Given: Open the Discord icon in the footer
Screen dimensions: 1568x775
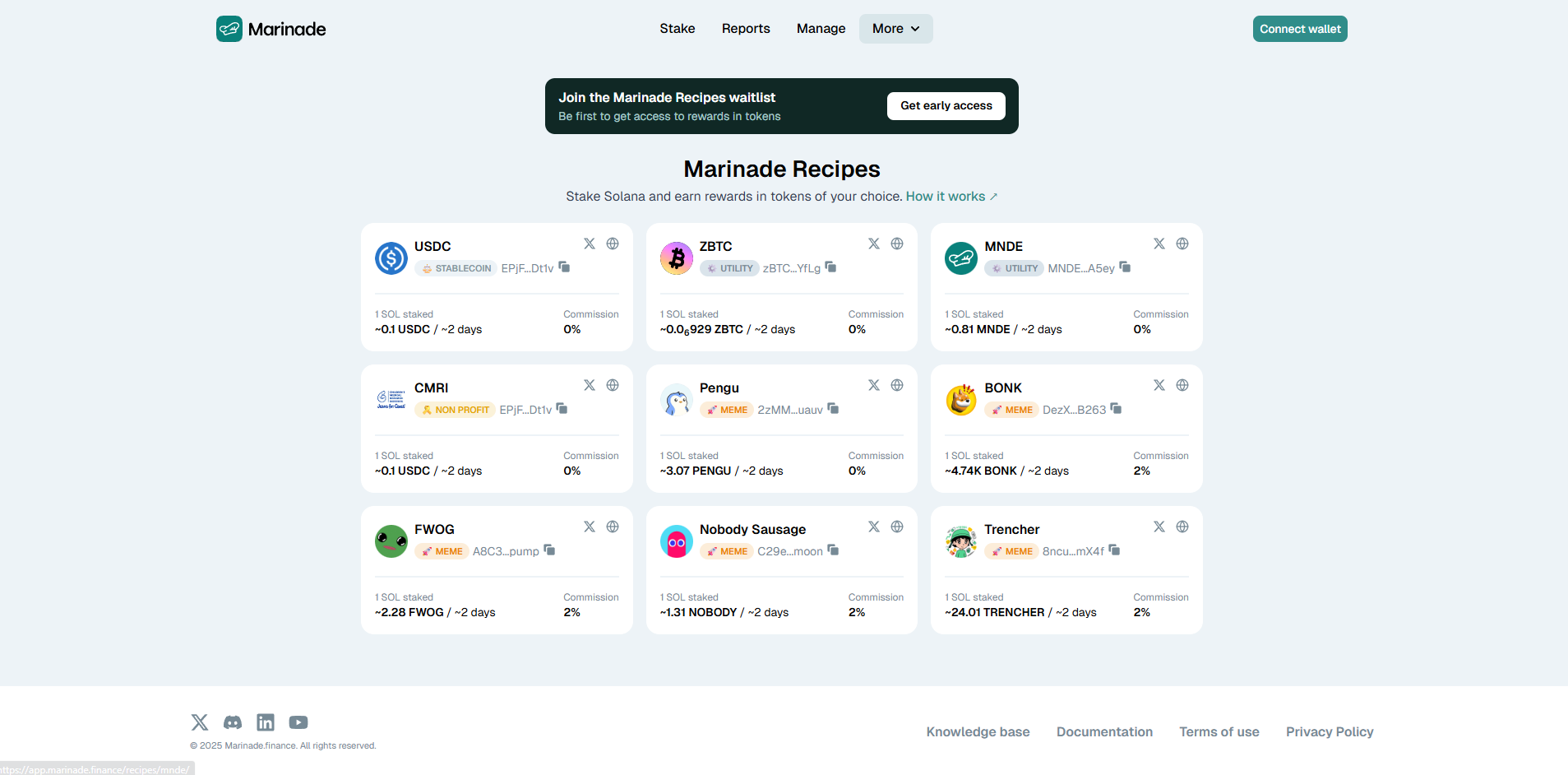Looking at the screenshot, I should [233, 722].
